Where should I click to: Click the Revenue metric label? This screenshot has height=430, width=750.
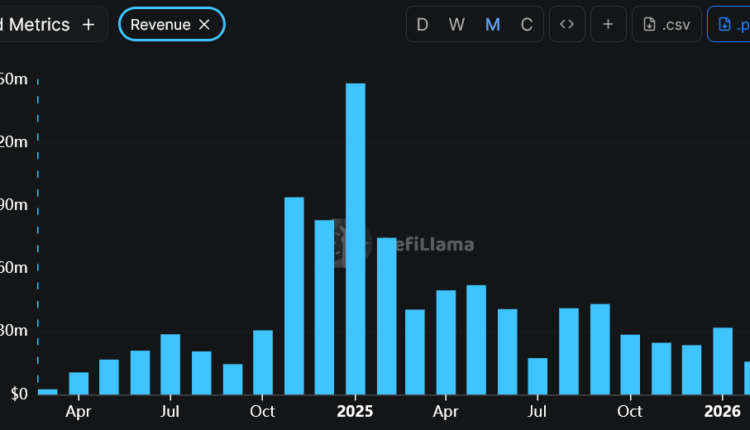pyautogui.click(x=160, y=24)
